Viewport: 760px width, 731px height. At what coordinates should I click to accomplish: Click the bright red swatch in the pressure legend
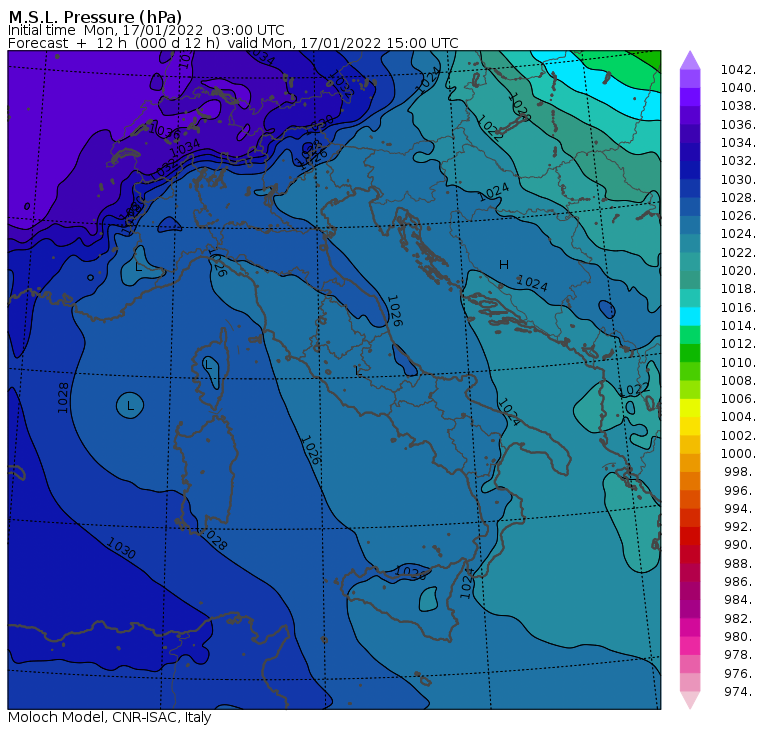(x=690, y=536)
